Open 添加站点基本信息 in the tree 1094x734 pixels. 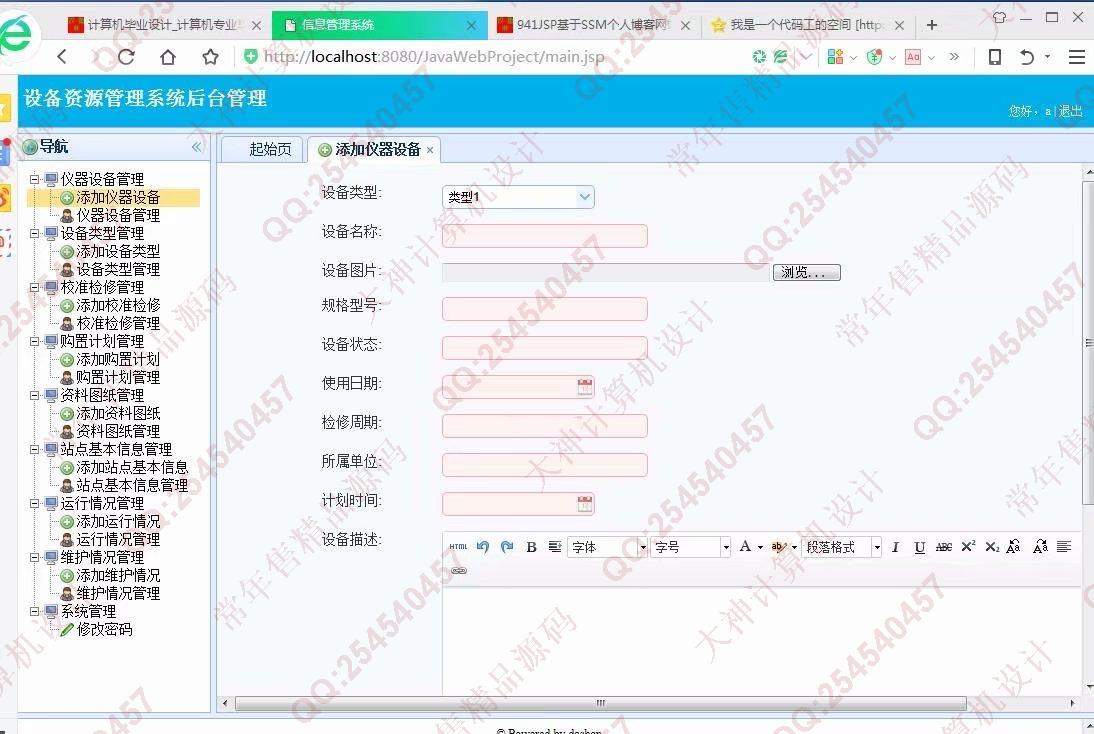coord(132,467)
